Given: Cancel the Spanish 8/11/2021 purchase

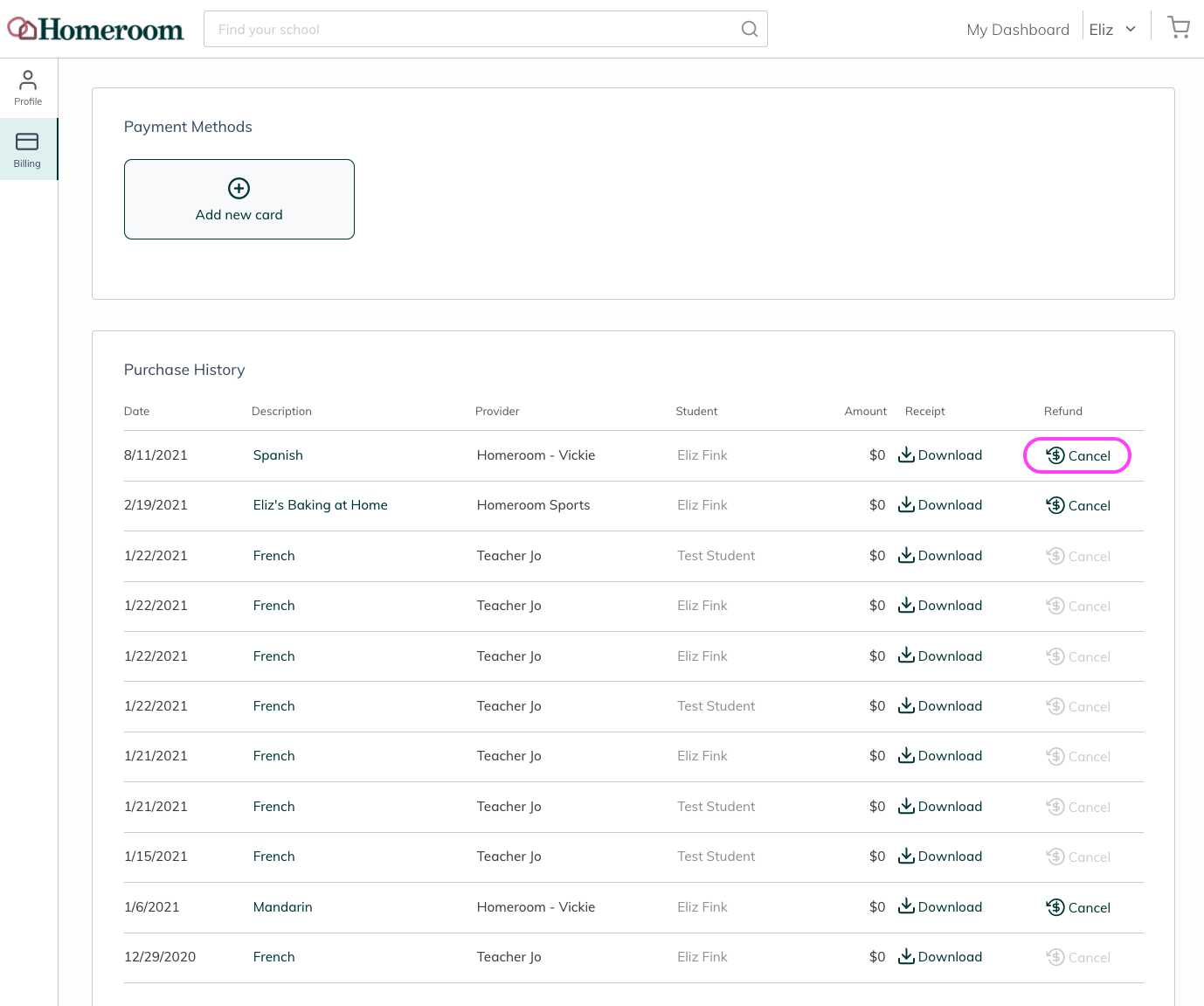Looking at the screenshot, I should 1077,455.
